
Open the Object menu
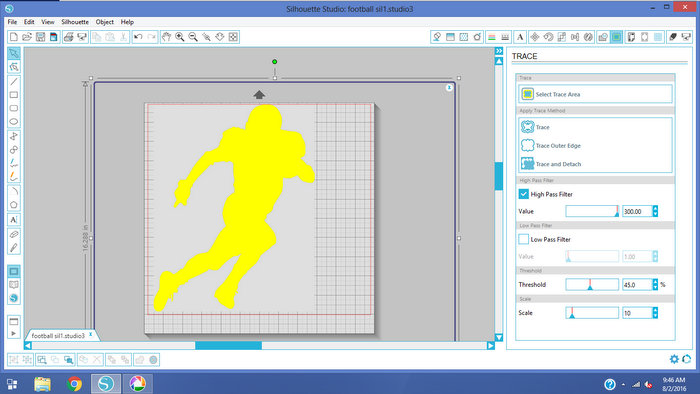pyautogui.click(x=104, y=22)
